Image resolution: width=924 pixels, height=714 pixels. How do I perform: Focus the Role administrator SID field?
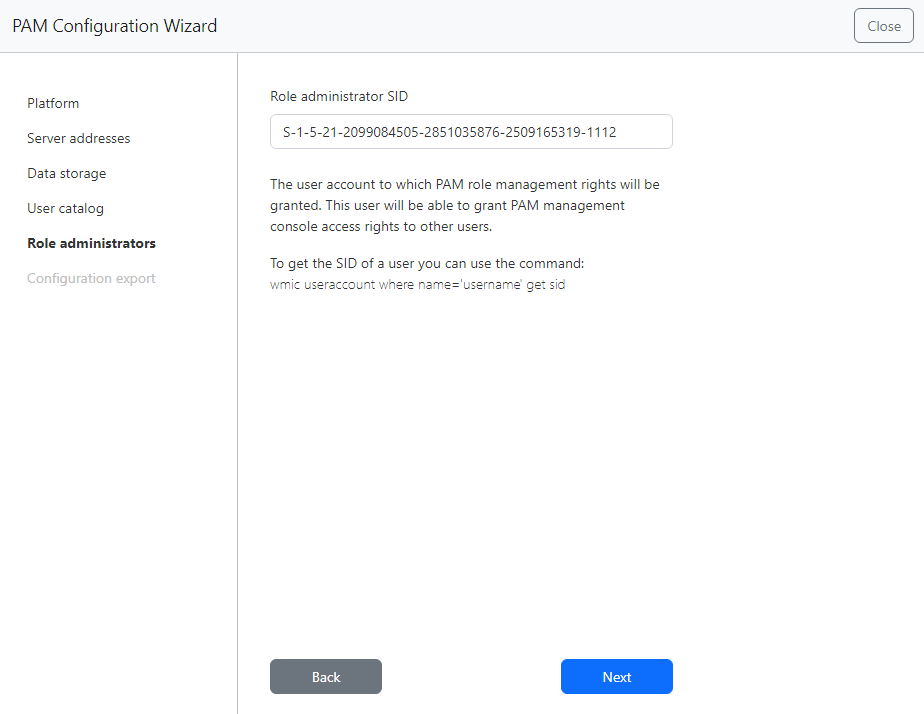tap(470, 132)
